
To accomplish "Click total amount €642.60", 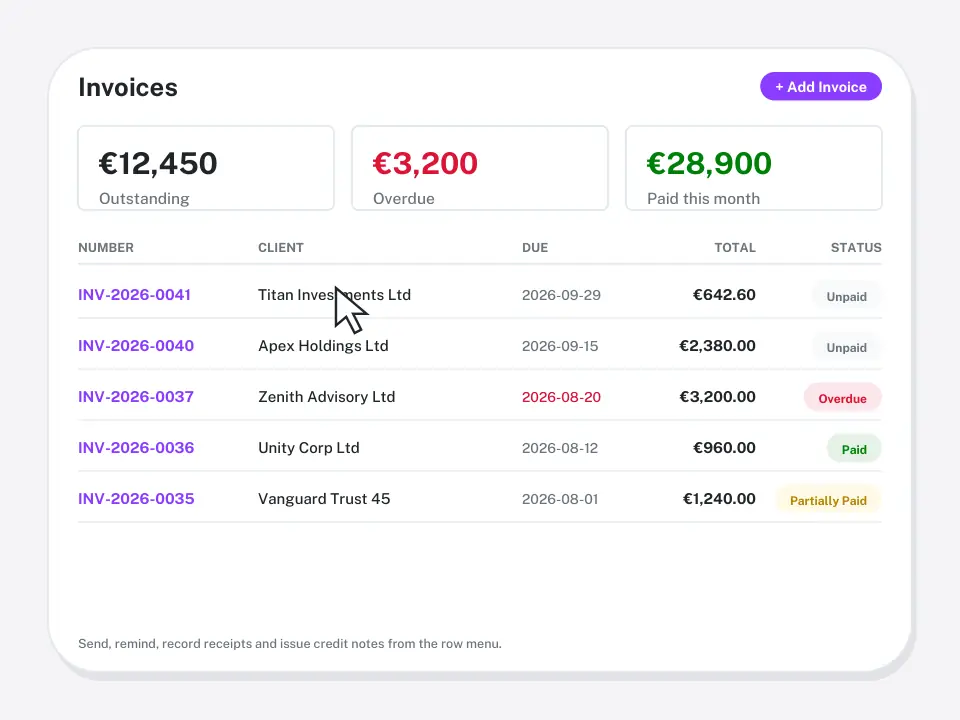I will coord(724,295).
